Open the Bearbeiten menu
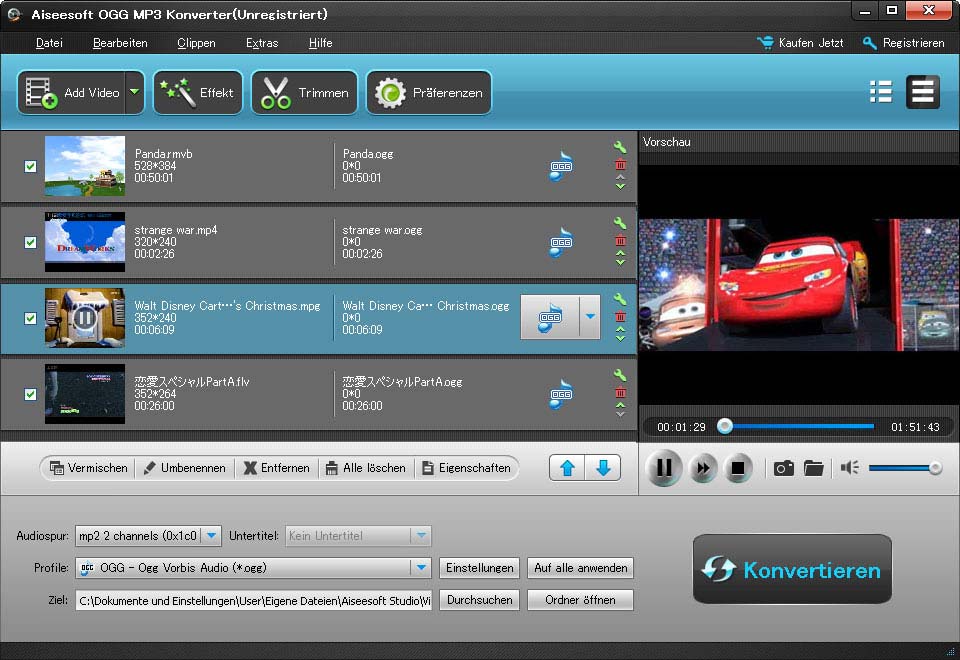Screen dimensions: 960x660 (x=120, y=43)
